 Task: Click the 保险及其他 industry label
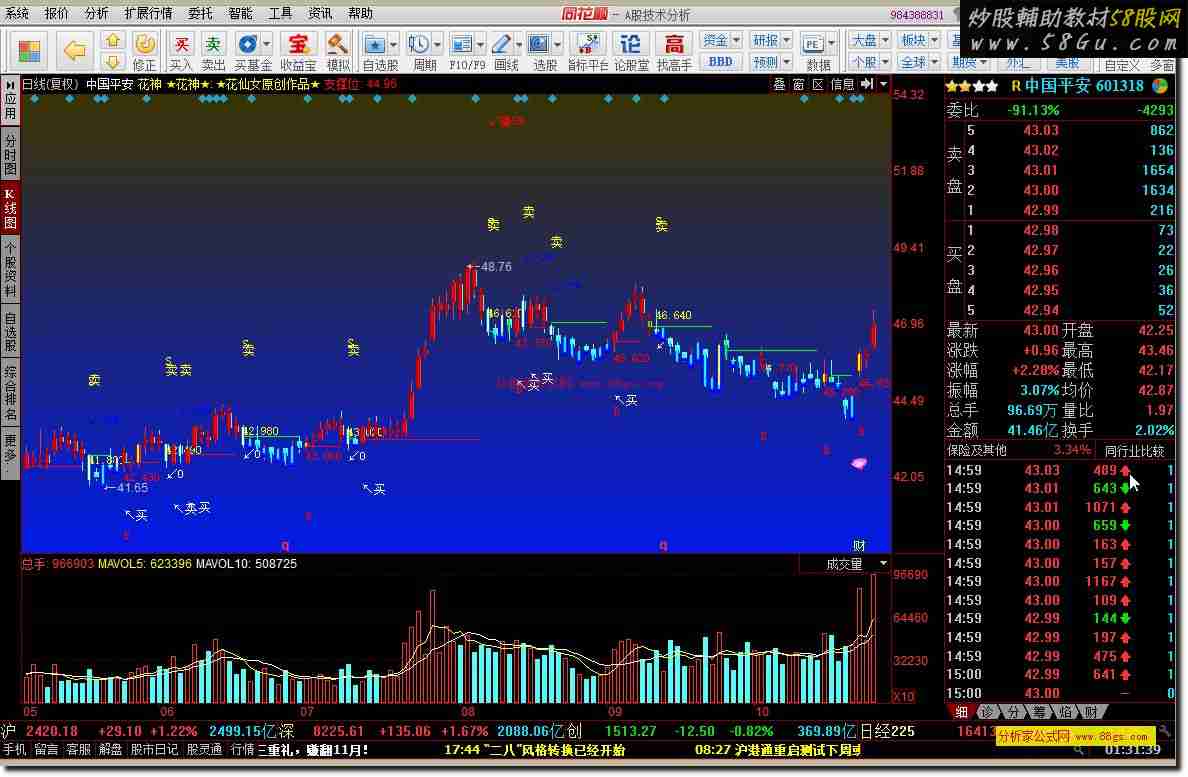coord(977,451)
